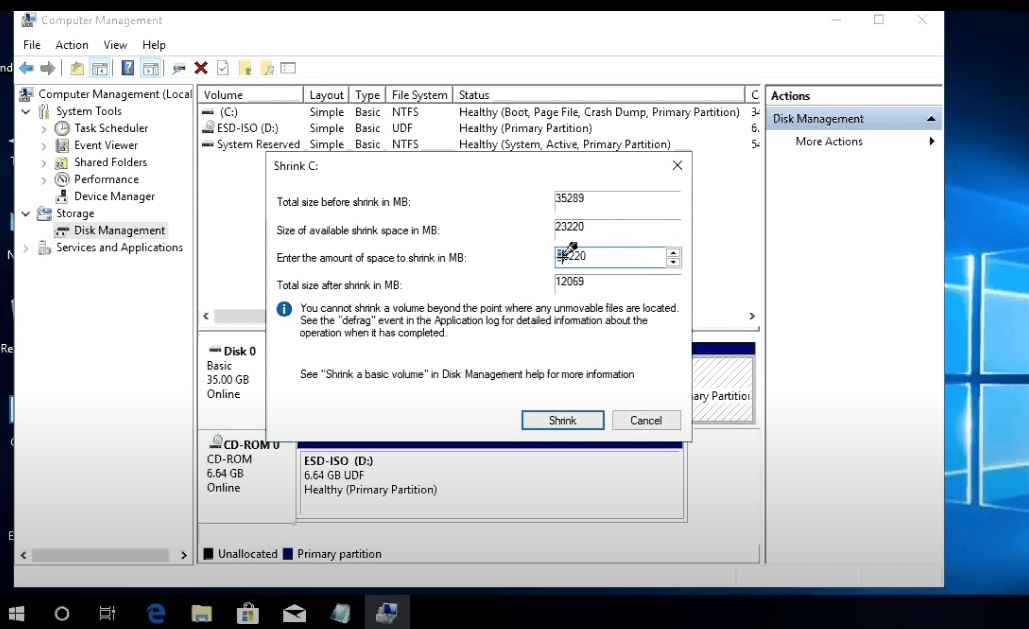
Task: Select Shared Folders icon in tree
Action: click(62, 162)
